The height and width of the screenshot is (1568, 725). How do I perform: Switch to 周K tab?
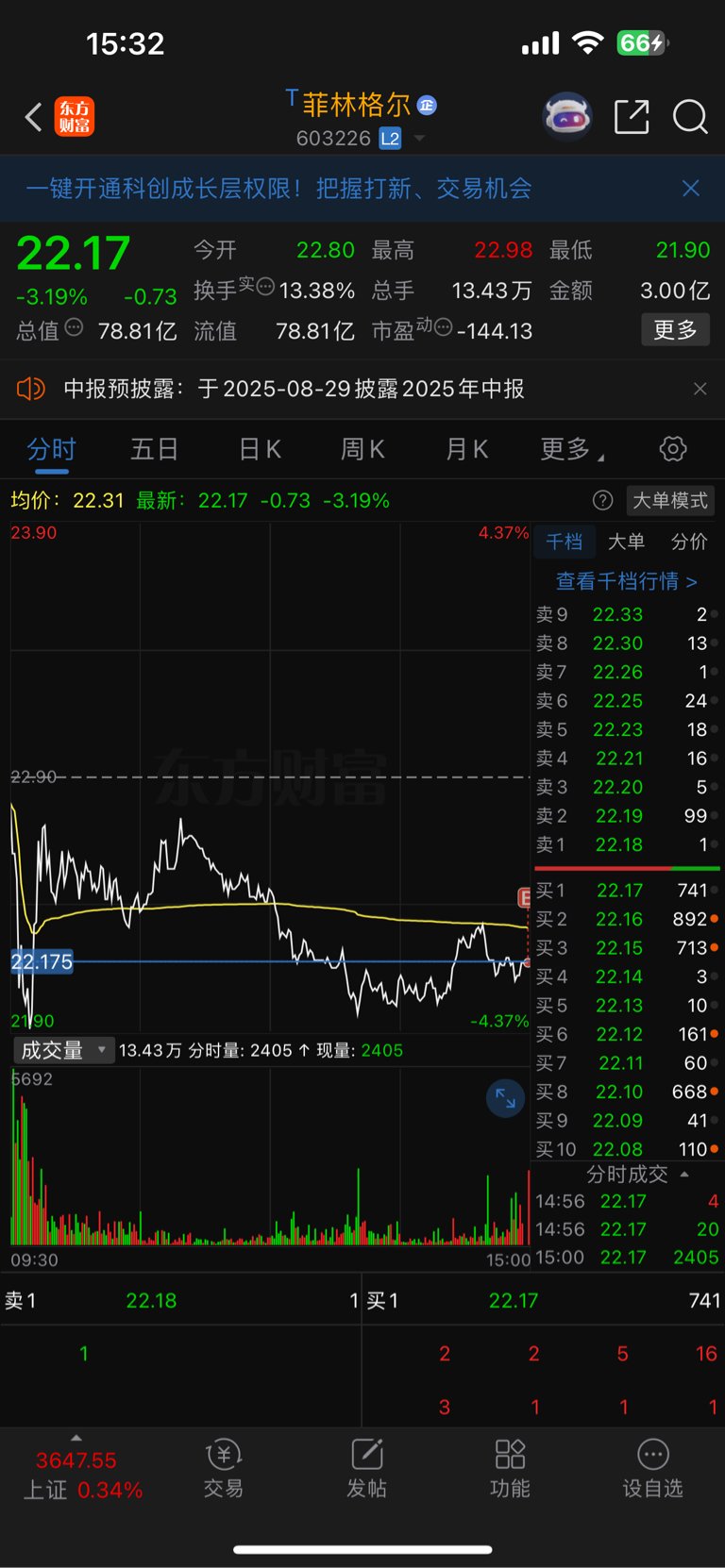pos(362,449)
